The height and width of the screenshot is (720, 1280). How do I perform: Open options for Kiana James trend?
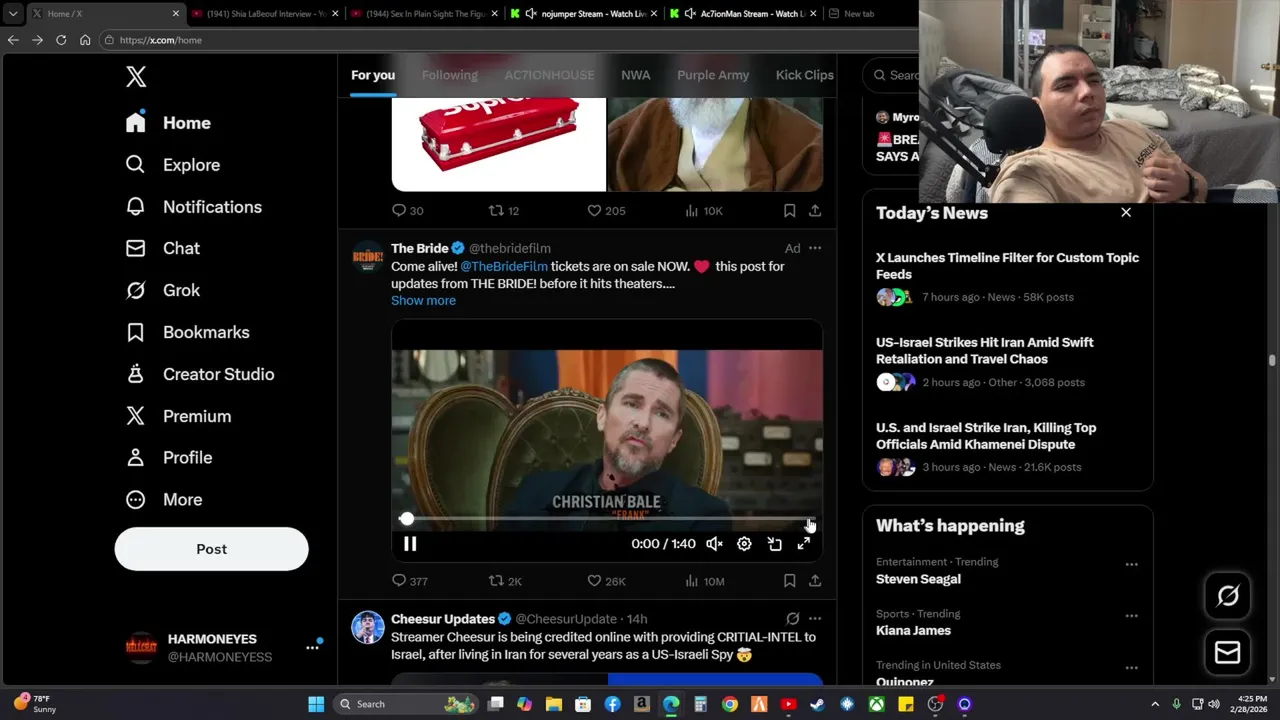(x=1131, y=616)
